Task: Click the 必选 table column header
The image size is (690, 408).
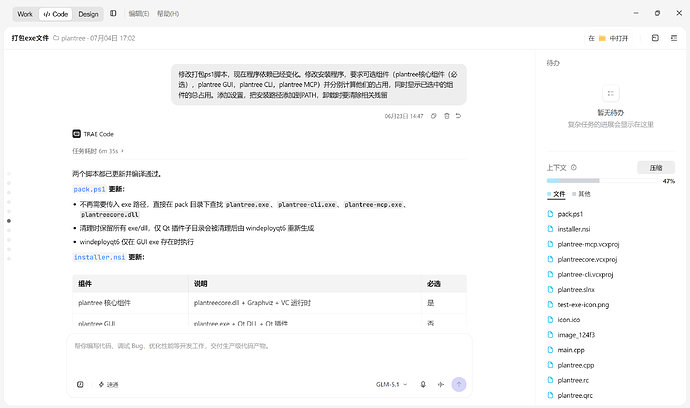Action: pyautogui.click(x=444, y=284)
